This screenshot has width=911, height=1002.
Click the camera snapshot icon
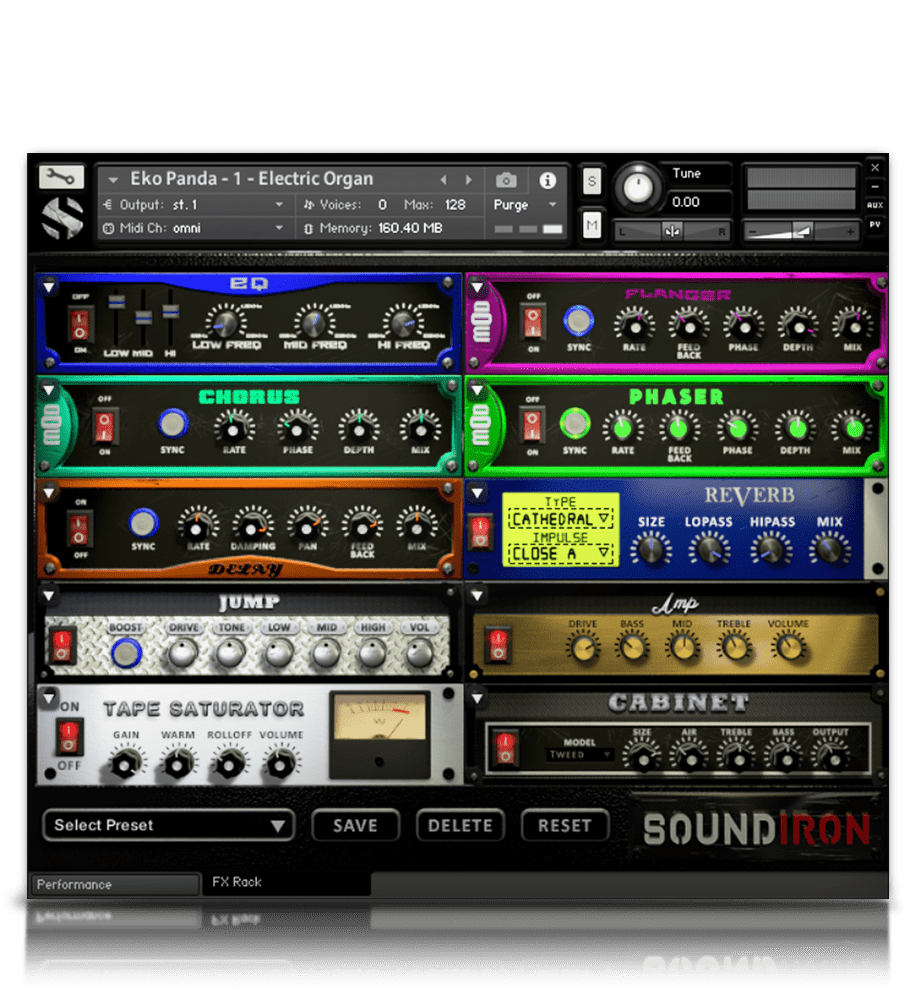click(x=506, y=180)
